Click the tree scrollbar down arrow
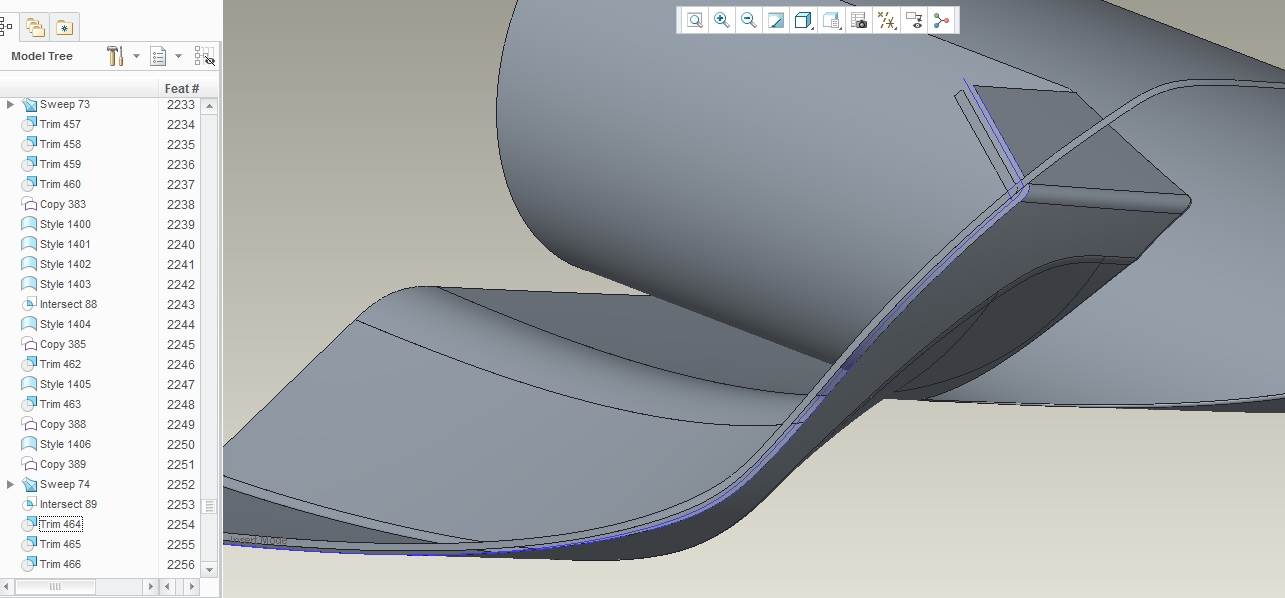Viewport: 1285px width, 598px height. tap(209, 569)
